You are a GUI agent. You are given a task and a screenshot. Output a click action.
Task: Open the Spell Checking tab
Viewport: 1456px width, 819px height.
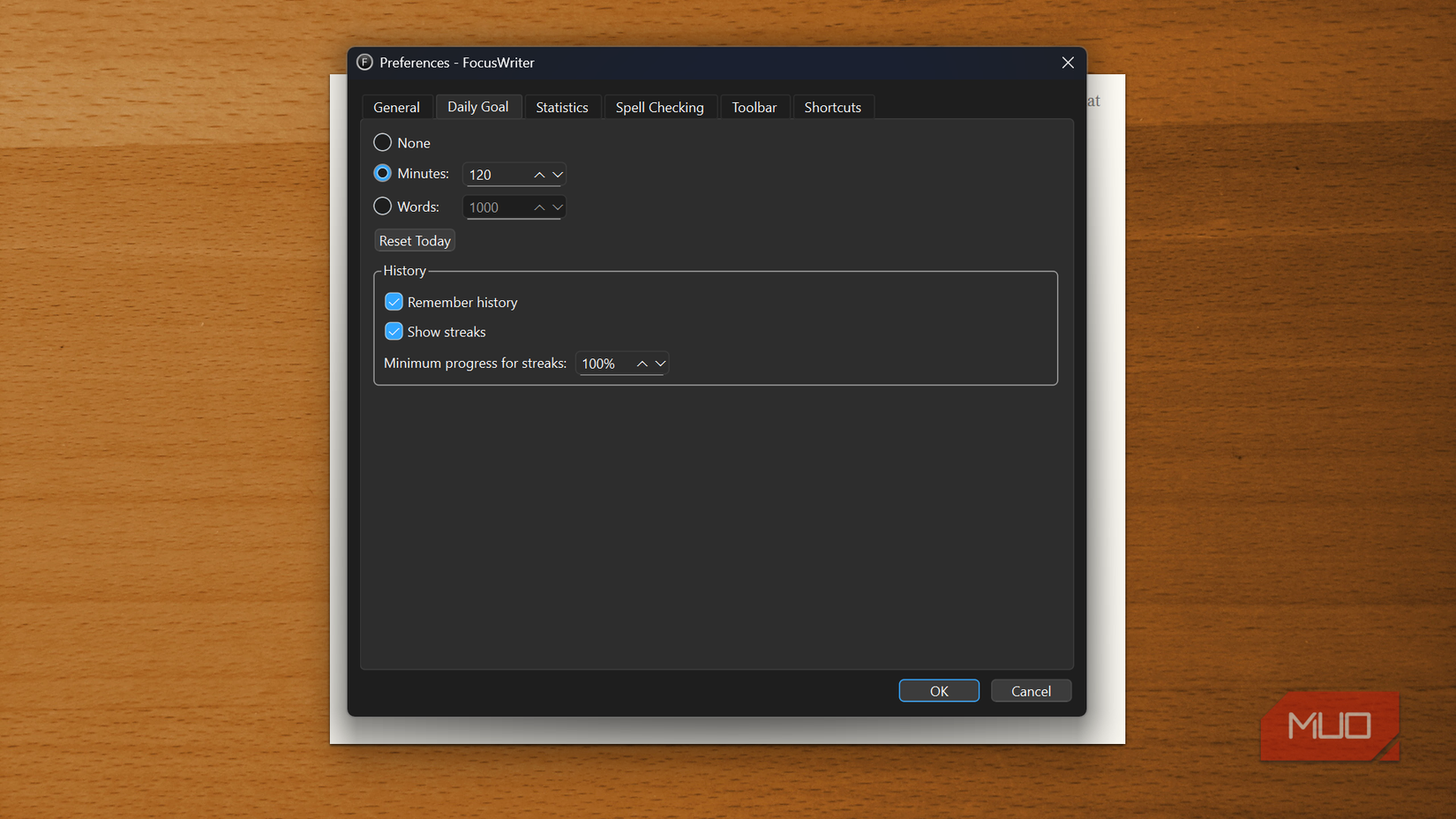pos(660,106)
